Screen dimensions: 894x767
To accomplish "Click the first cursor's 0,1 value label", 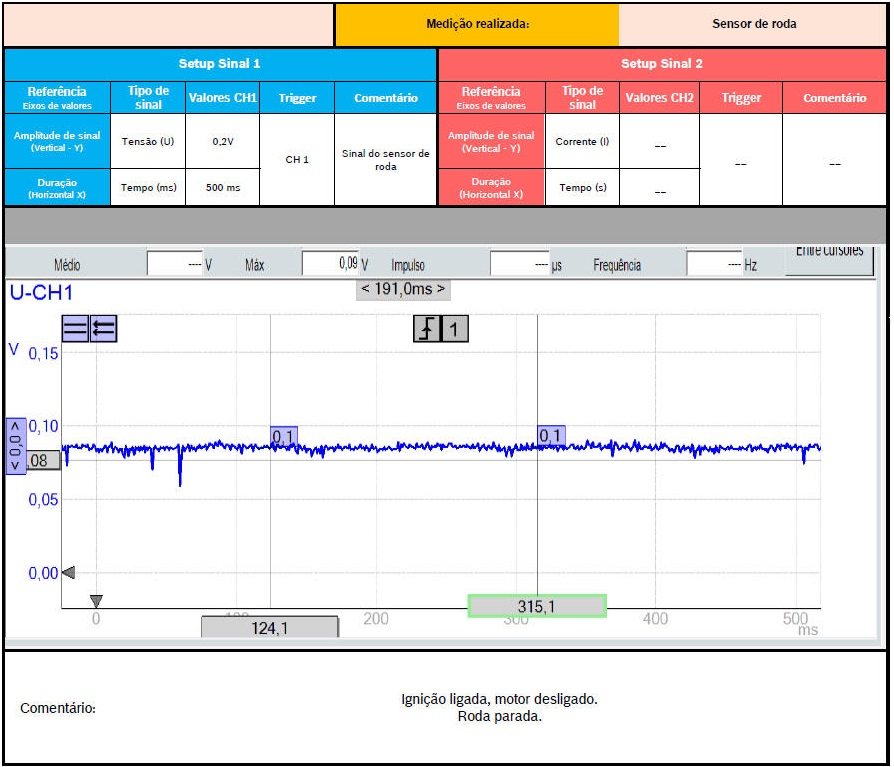I will point(284,436).
